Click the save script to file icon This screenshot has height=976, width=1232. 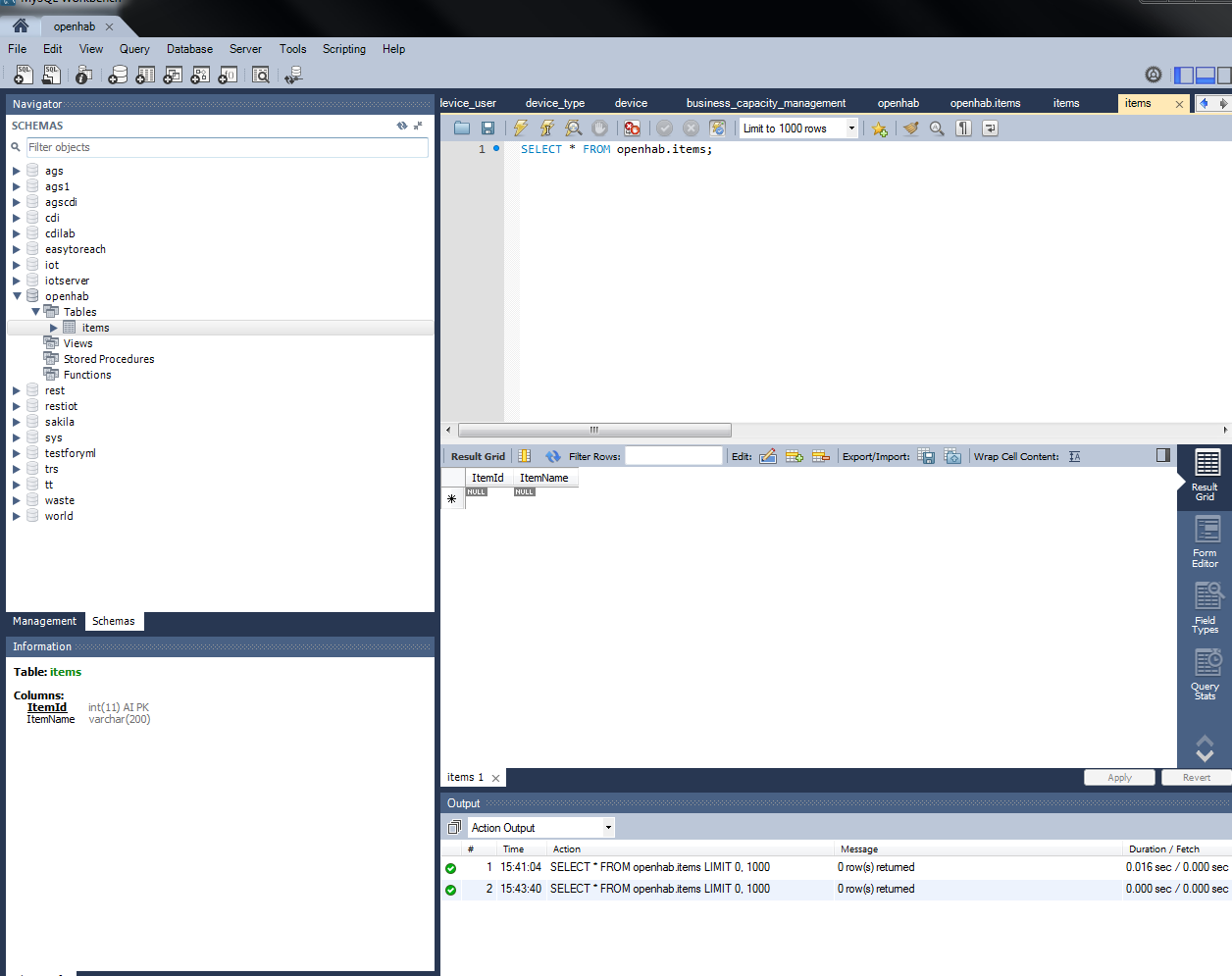tap(488, 128)
